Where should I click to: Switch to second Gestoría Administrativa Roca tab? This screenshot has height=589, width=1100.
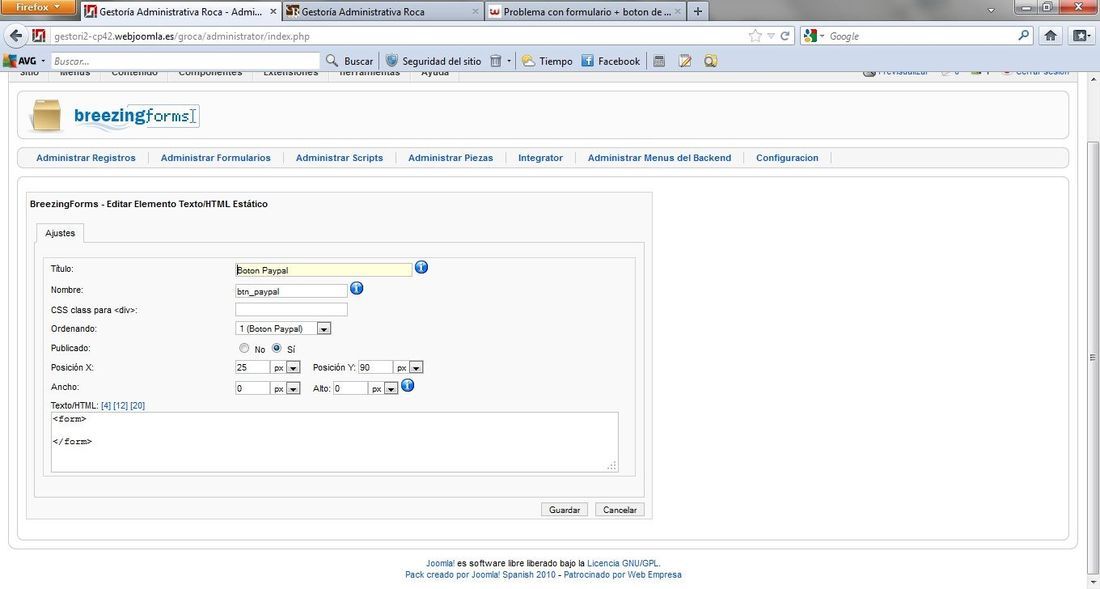(382, 12)
